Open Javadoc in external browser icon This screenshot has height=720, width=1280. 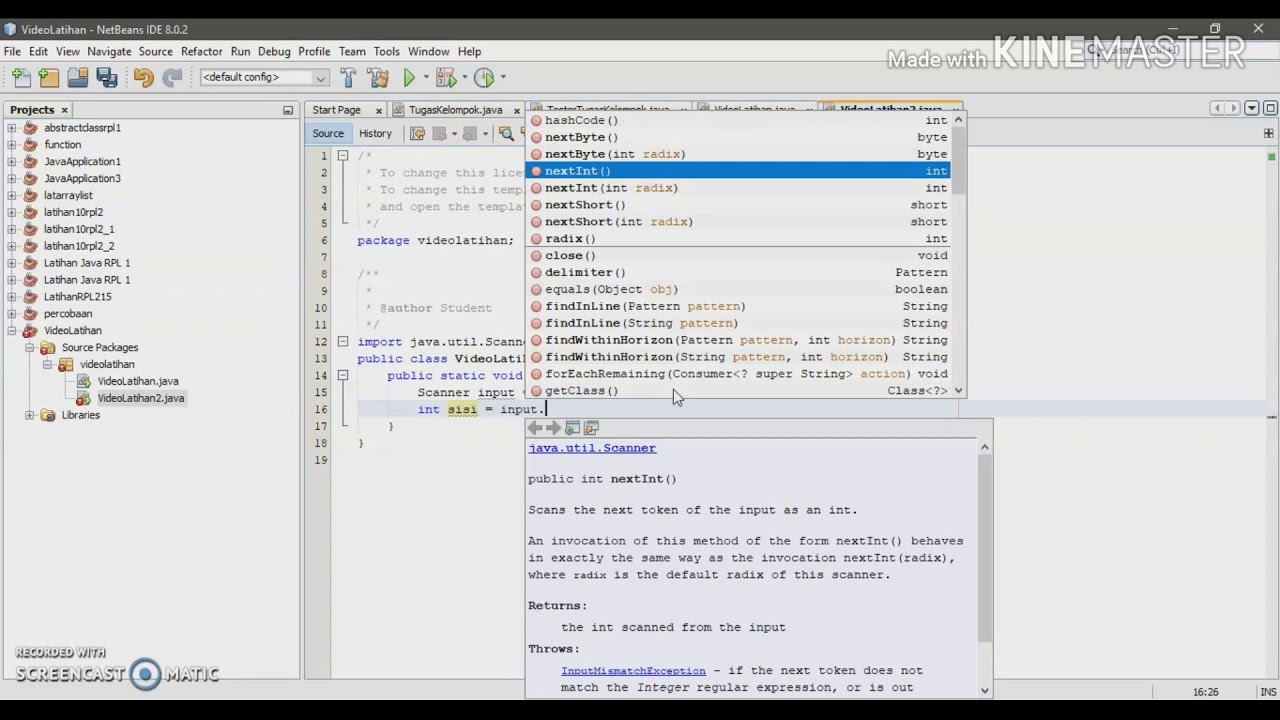tap(572, 428)
